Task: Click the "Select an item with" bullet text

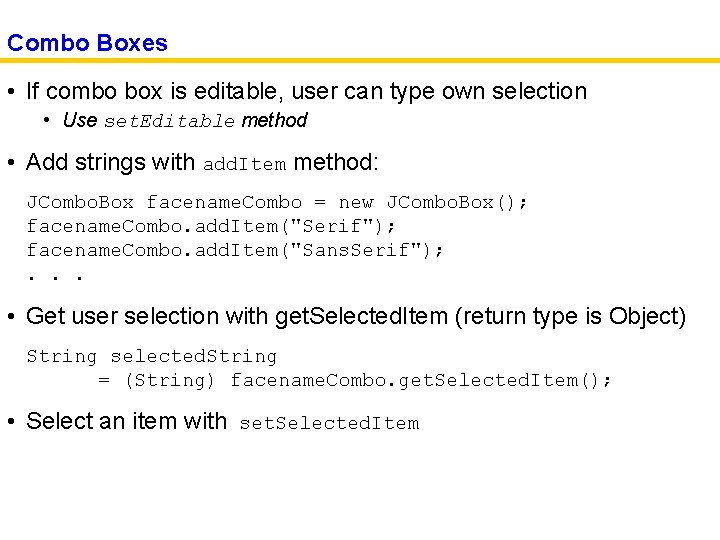Action: point(127,421)
